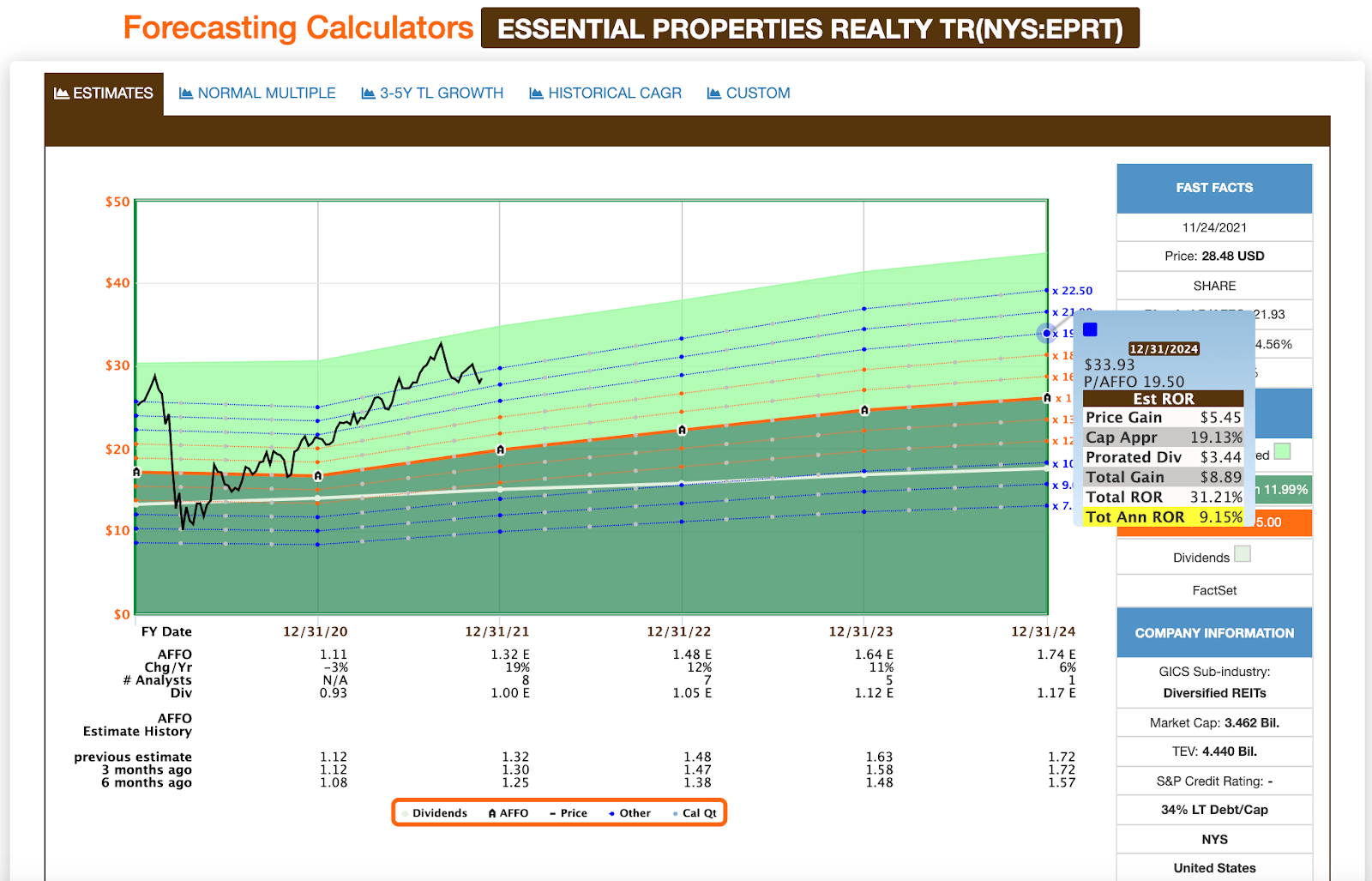
Task: Open the HISTORICAL CAGR tab
Action: pyautogui.click(x=605, y=94)
